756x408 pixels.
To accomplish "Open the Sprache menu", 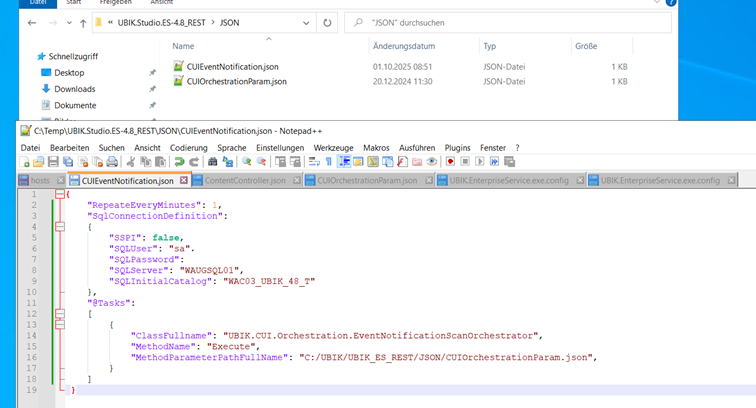I will coord(231,147).
